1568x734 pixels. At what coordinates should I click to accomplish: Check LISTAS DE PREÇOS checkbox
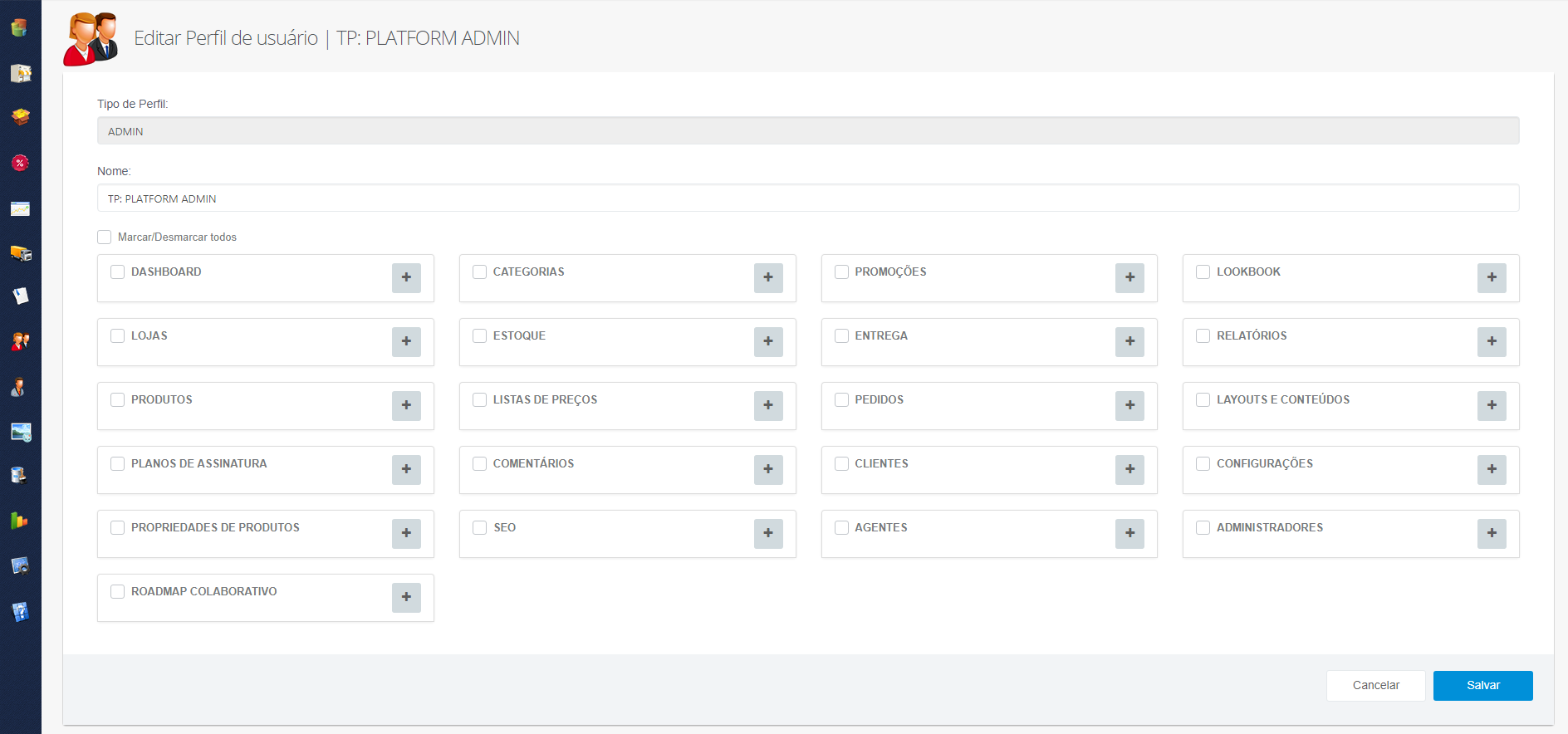pyautogui.click(x=480, y=400)
